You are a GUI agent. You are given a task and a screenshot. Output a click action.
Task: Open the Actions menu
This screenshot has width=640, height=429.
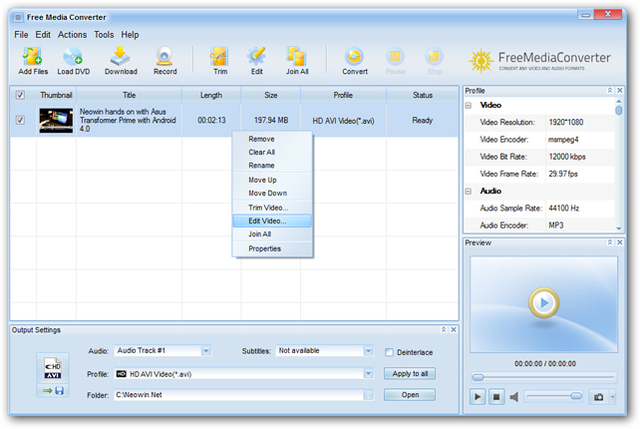click(72, 35)
